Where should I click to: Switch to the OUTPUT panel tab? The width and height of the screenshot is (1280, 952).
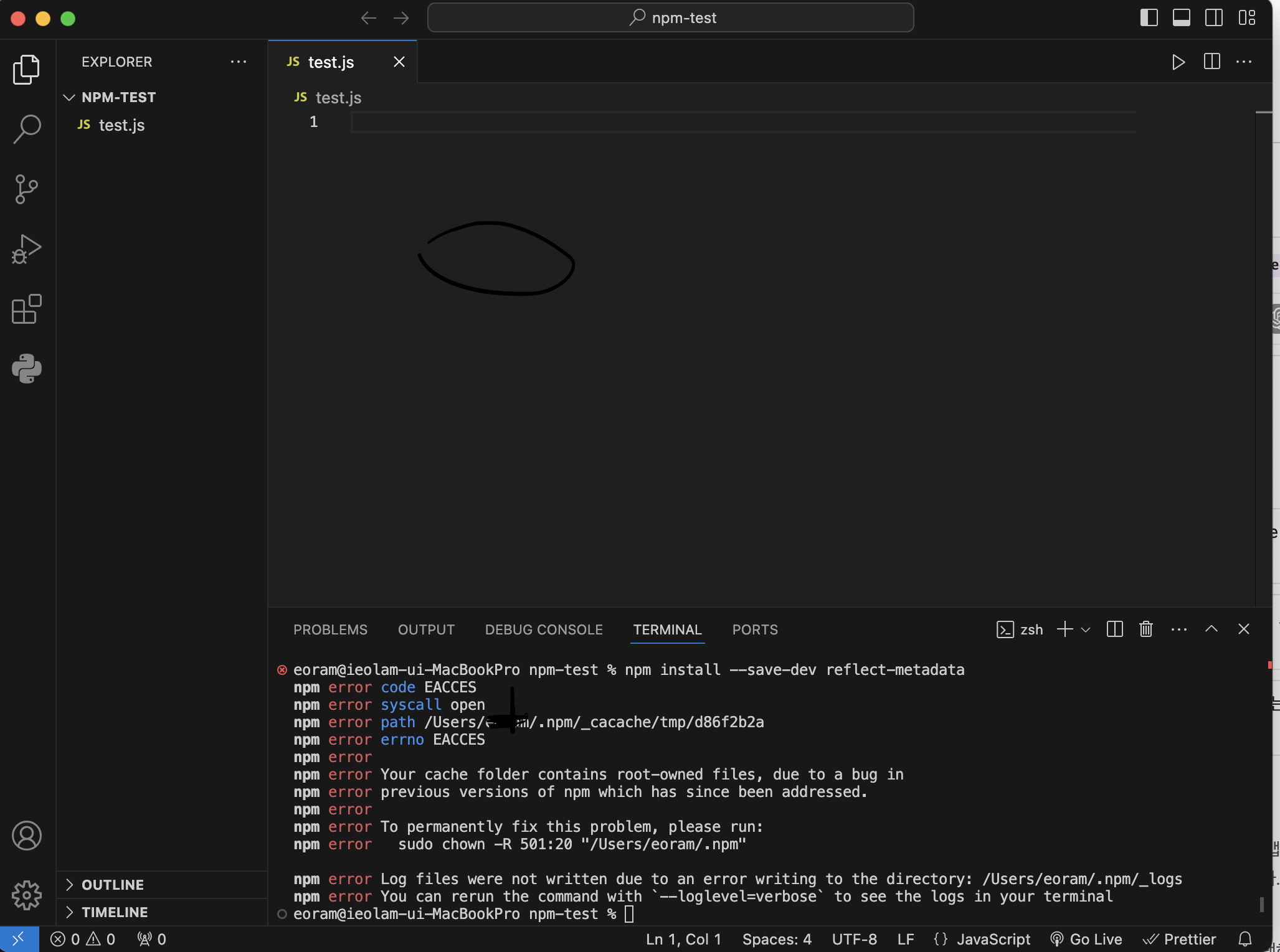tap(426, 629)
